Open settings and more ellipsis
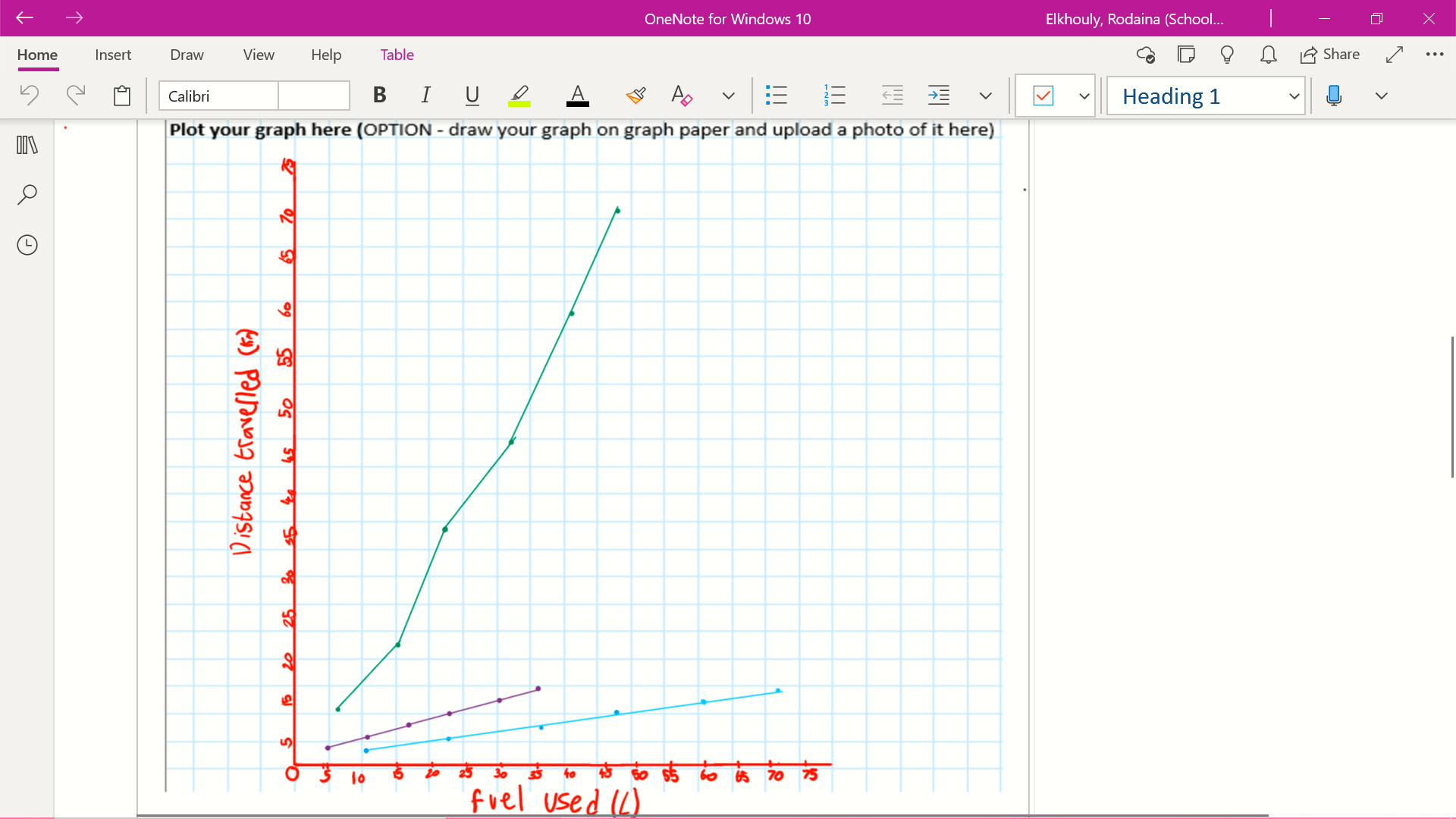Viewport: 1456px width, 819px height. [1434, 55]
